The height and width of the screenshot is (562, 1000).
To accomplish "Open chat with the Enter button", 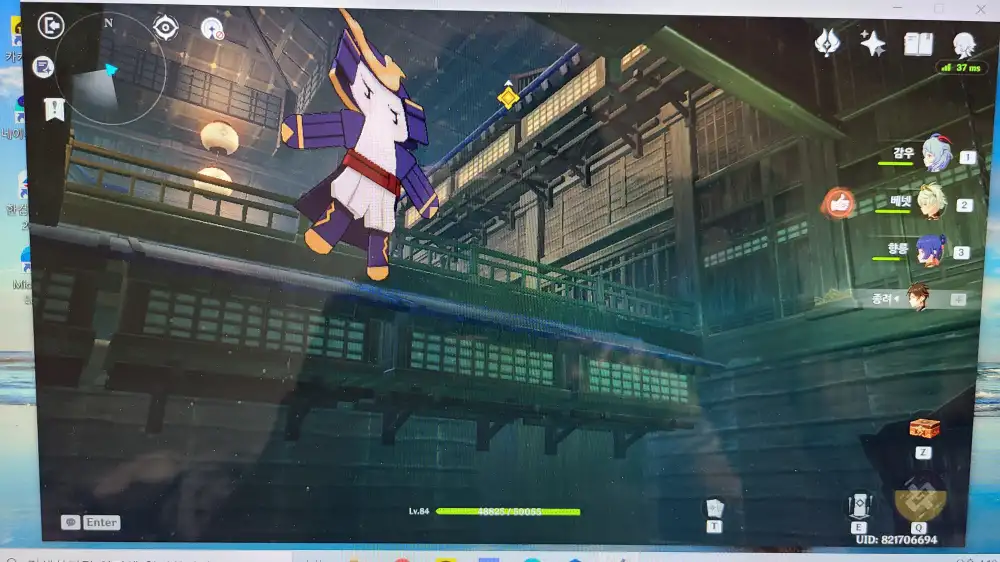I will pyautogui.click(x=91, y=522).
